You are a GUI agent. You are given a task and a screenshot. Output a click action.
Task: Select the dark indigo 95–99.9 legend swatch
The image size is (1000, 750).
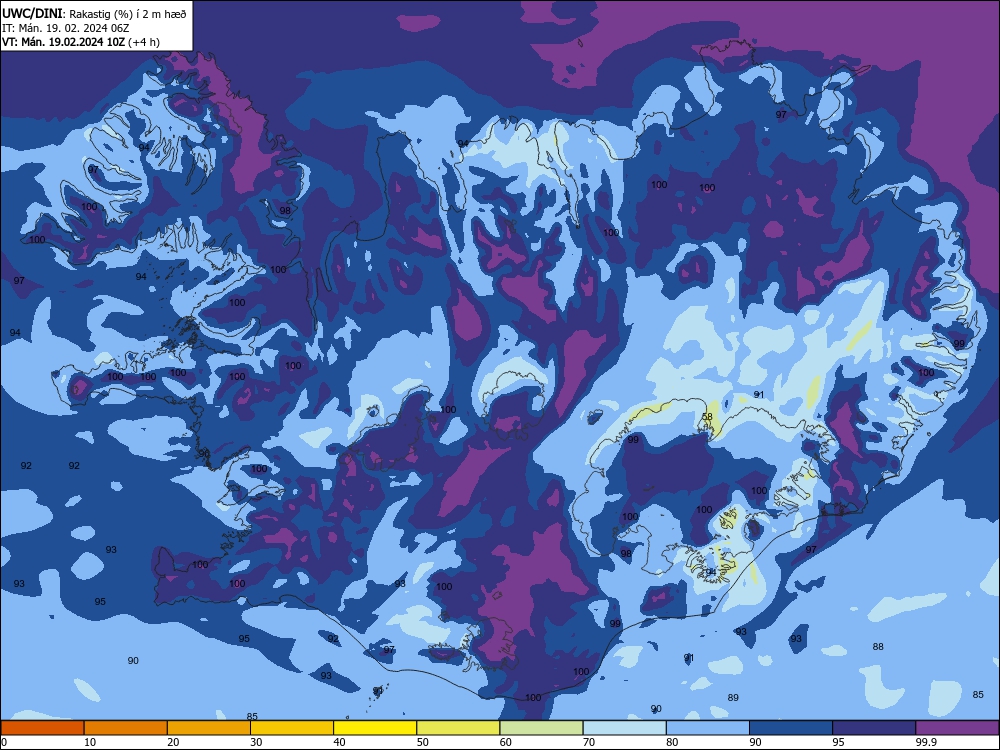[x=874, y=728]
